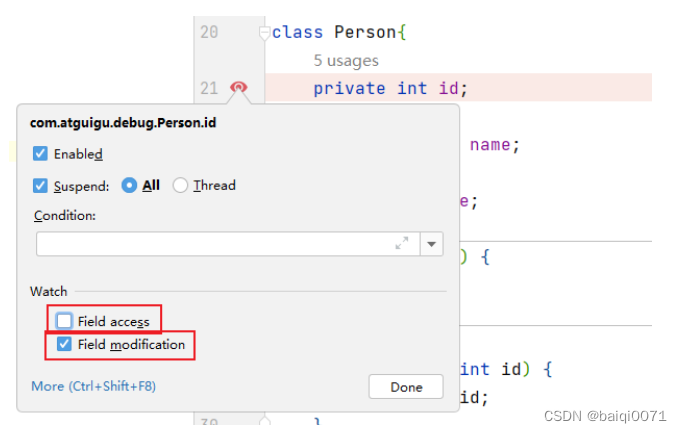Click the field watchpoint eye icon on line 21
The image size is (682, 433).
(x=238, y=87)
